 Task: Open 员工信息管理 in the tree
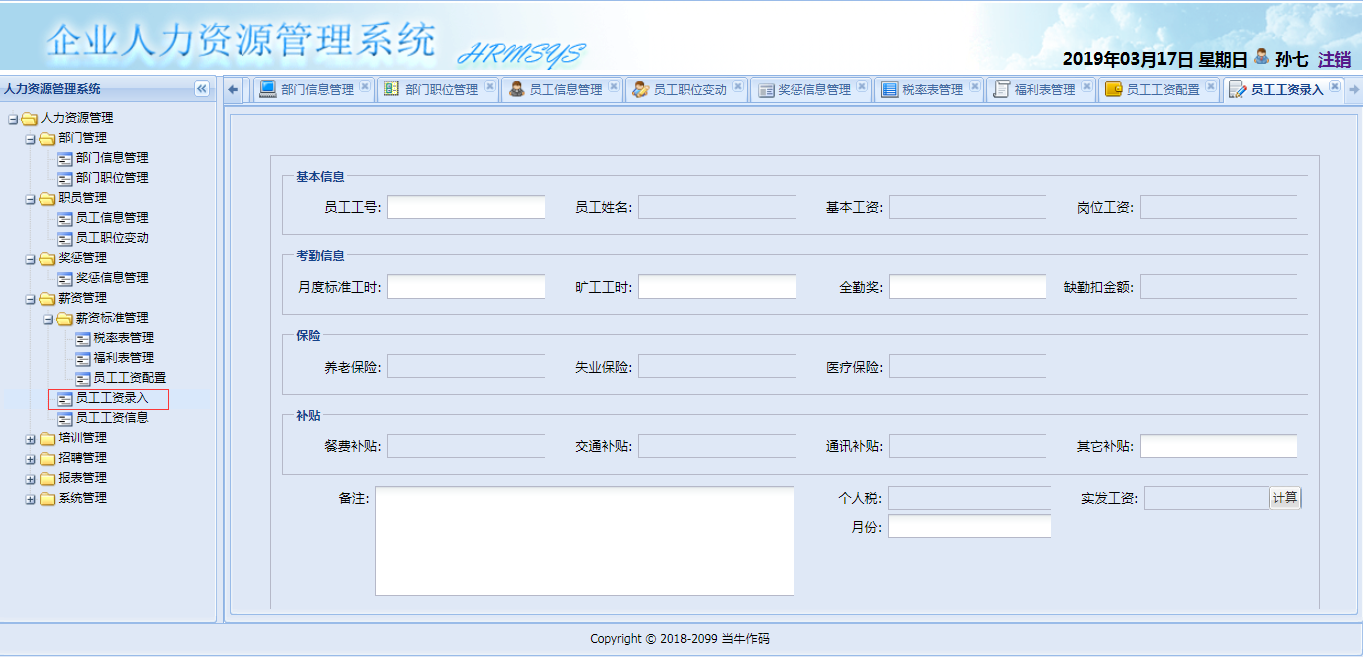[112, 218]
